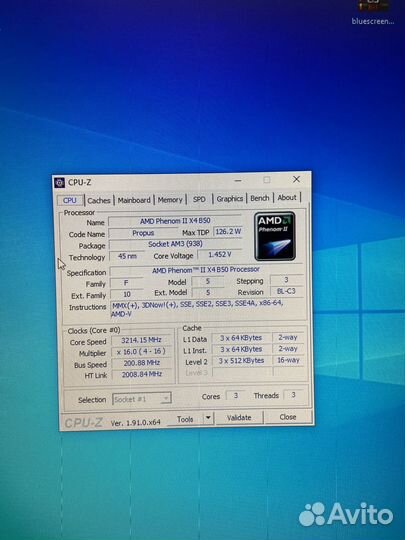Click the Core Speed value 3214.15 MHz
This screenshot has height=540, width=405.
click(x=141, y=340)
